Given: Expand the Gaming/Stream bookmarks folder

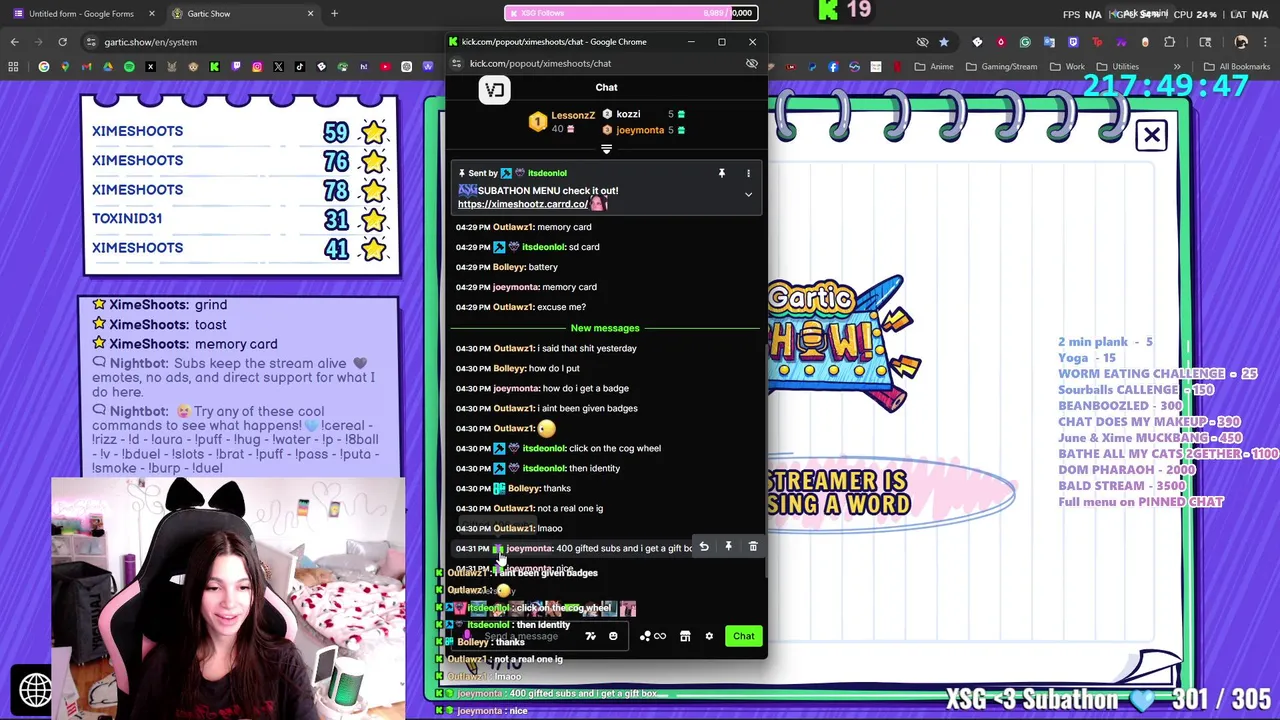Looking at the screenshot, I should [x=1002, y=67].
